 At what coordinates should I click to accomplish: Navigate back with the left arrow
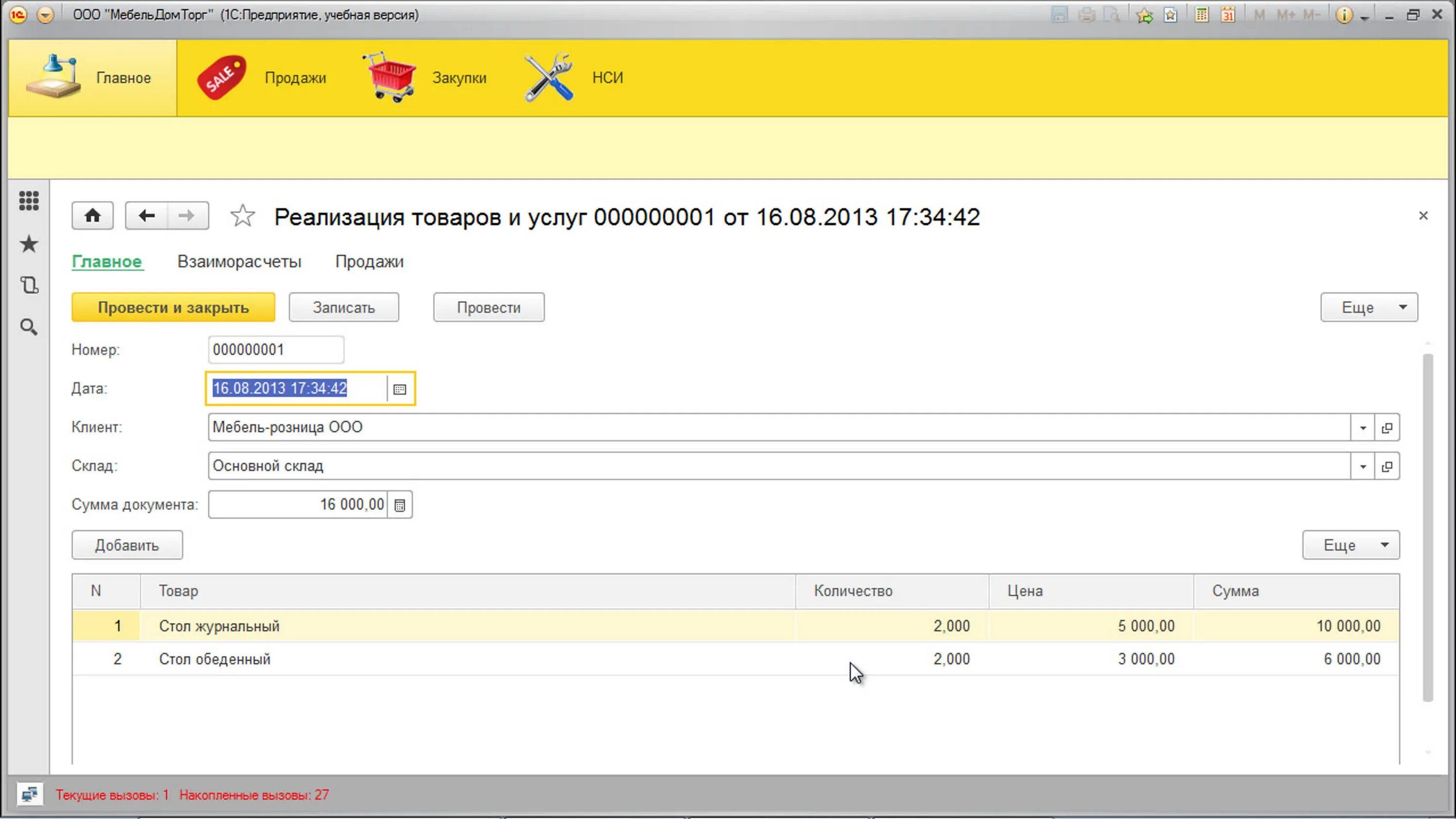147,216
